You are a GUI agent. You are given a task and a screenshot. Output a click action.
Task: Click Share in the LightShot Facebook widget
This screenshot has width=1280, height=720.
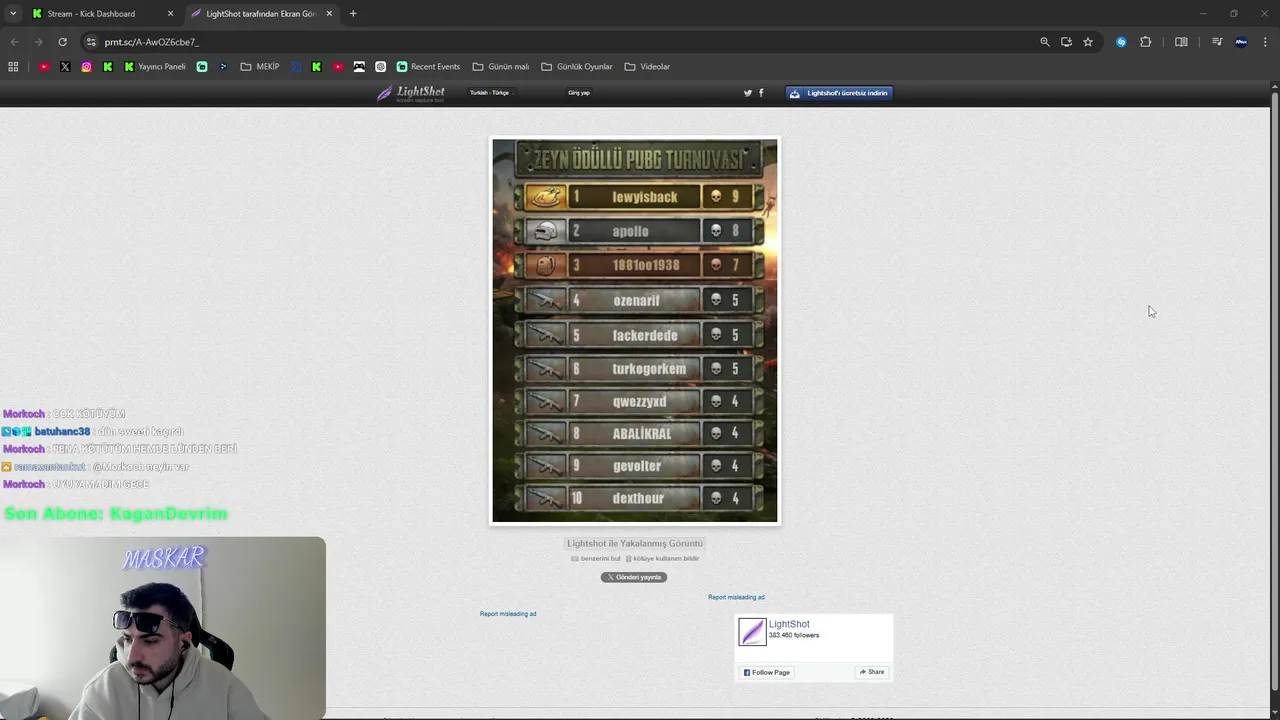pyautogui.click(x=872, y=672)
